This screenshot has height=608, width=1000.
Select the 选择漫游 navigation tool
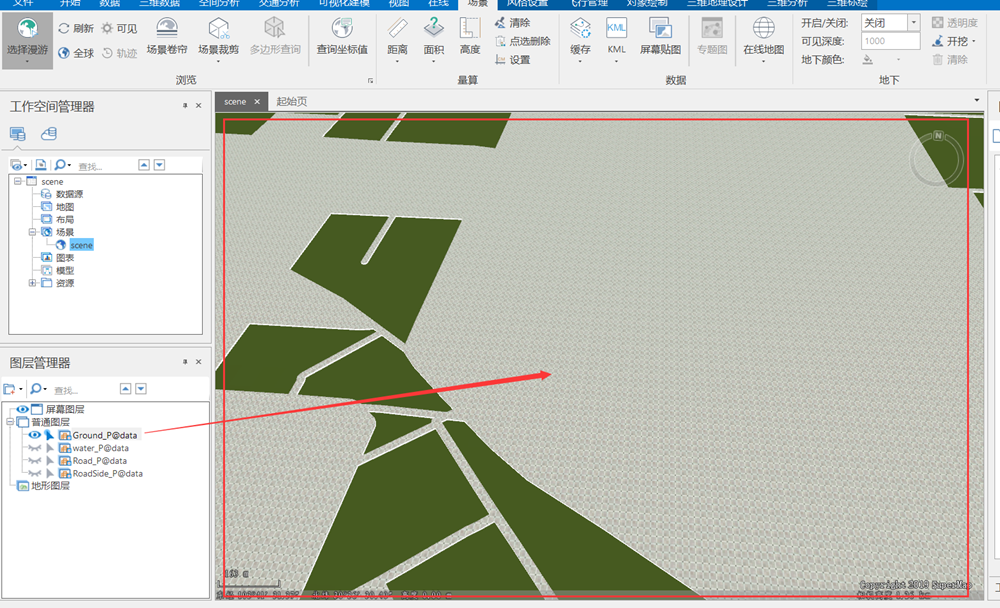27,37
